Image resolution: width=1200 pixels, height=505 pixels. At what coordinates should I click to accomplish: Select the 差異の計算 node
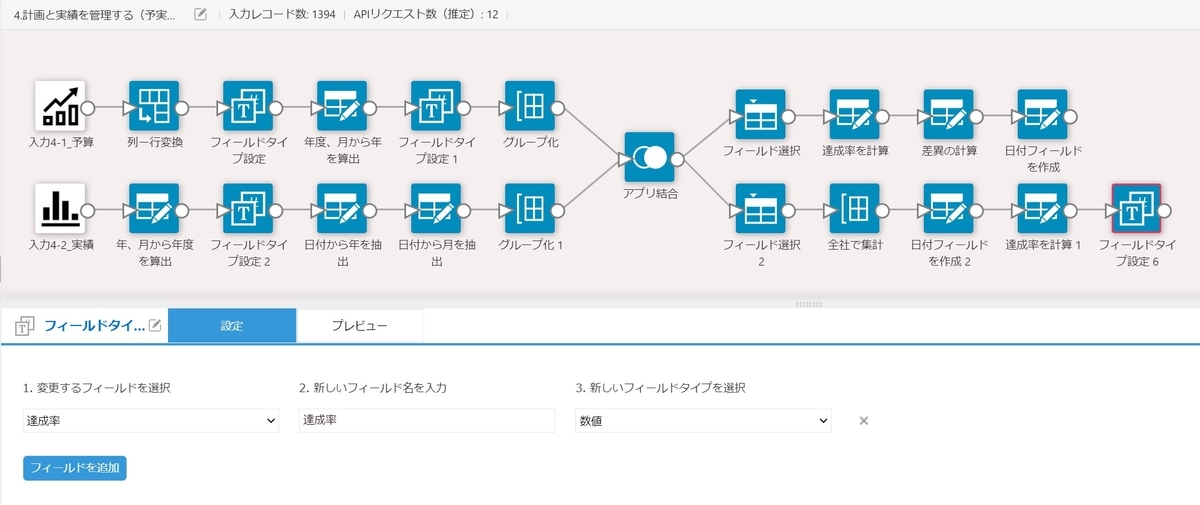pos(948,115)
